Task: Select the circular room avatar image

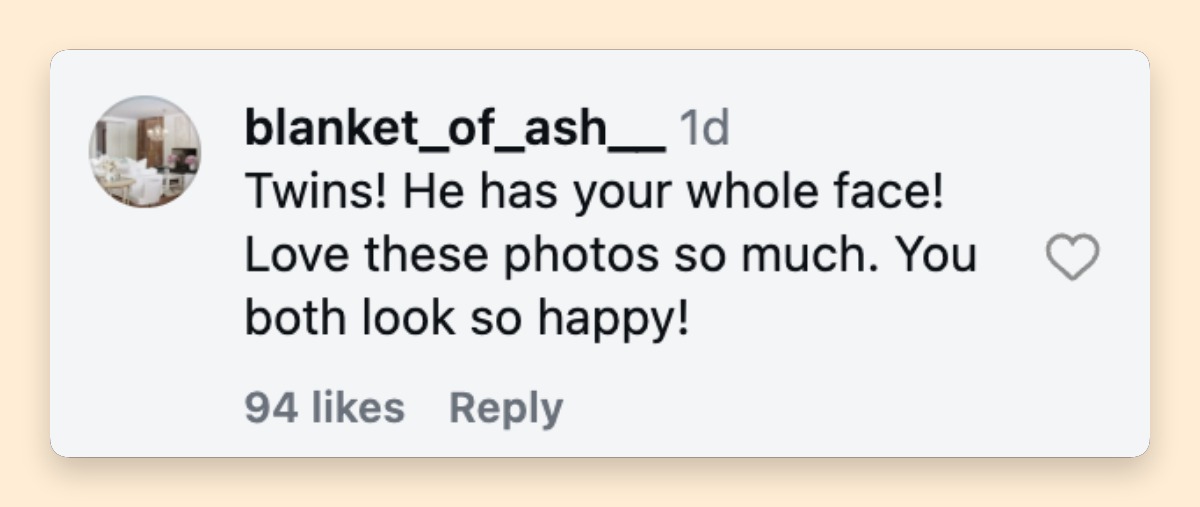Action: 145,152
